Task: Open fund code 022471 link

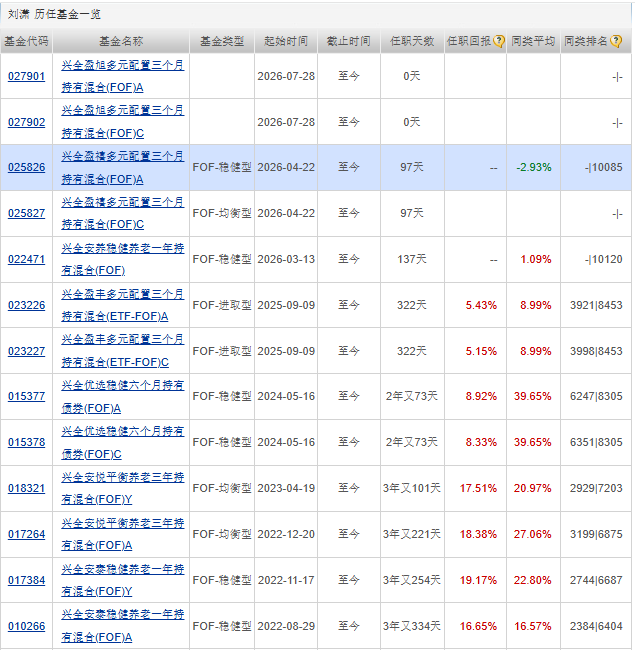Action: (x=27, y=259)
